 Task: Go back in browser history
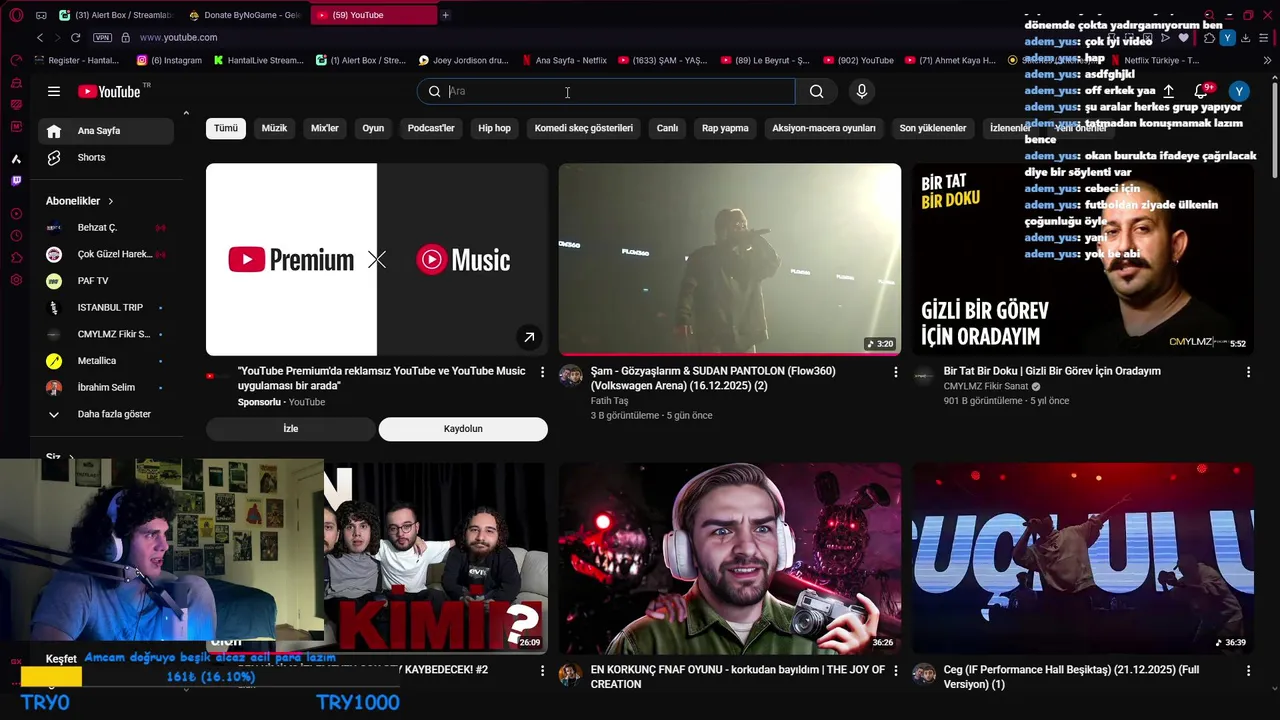click(40, 37)
